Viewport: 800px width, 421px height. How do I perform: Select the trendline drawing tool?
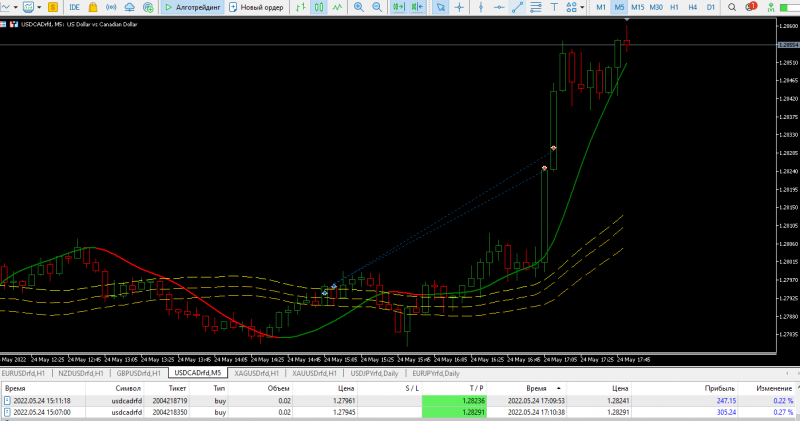[x=517, y=7]
